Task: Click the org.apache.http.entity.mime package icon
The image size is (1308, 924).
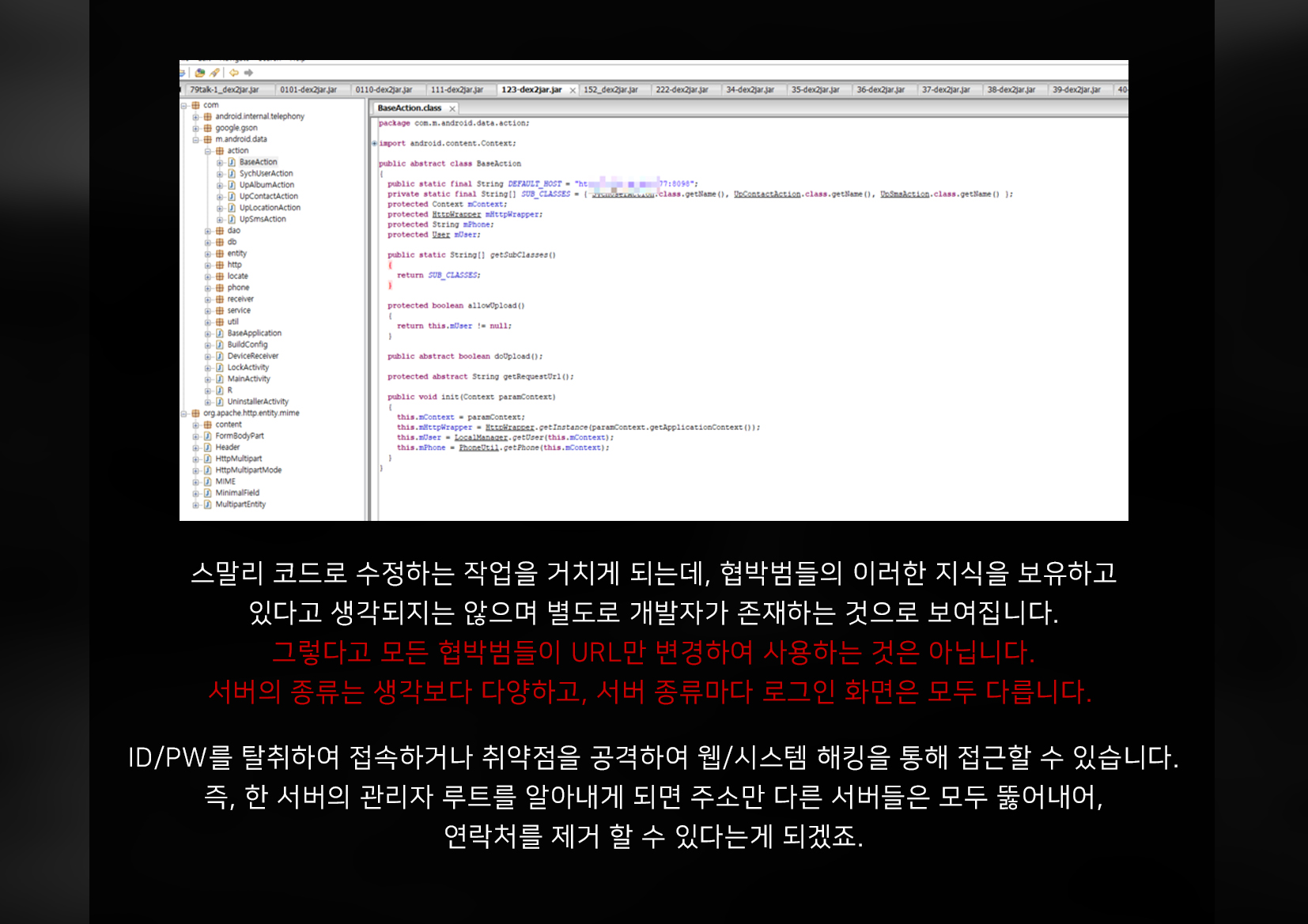Action: (195, 413)
